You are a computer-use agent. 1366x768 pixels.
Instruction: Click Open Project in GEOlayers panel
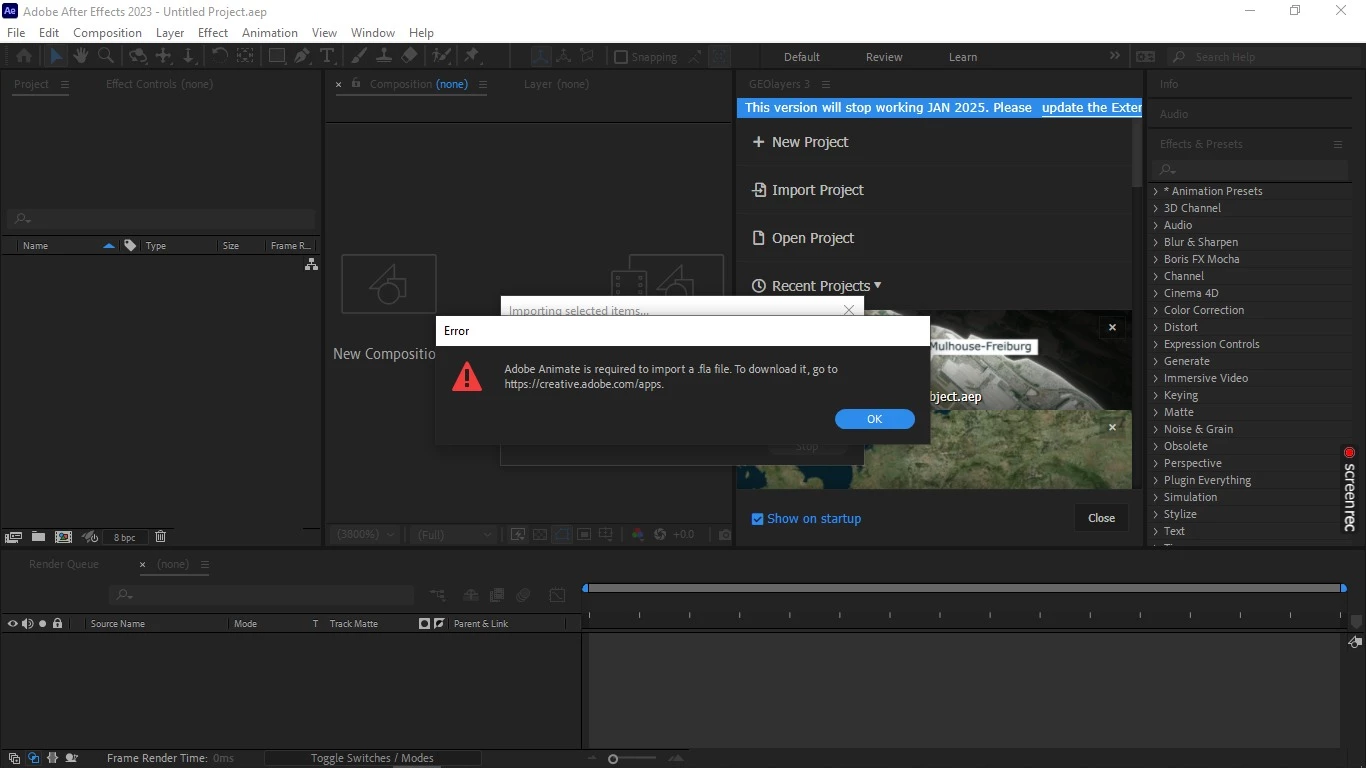click(x=803, y=238)
